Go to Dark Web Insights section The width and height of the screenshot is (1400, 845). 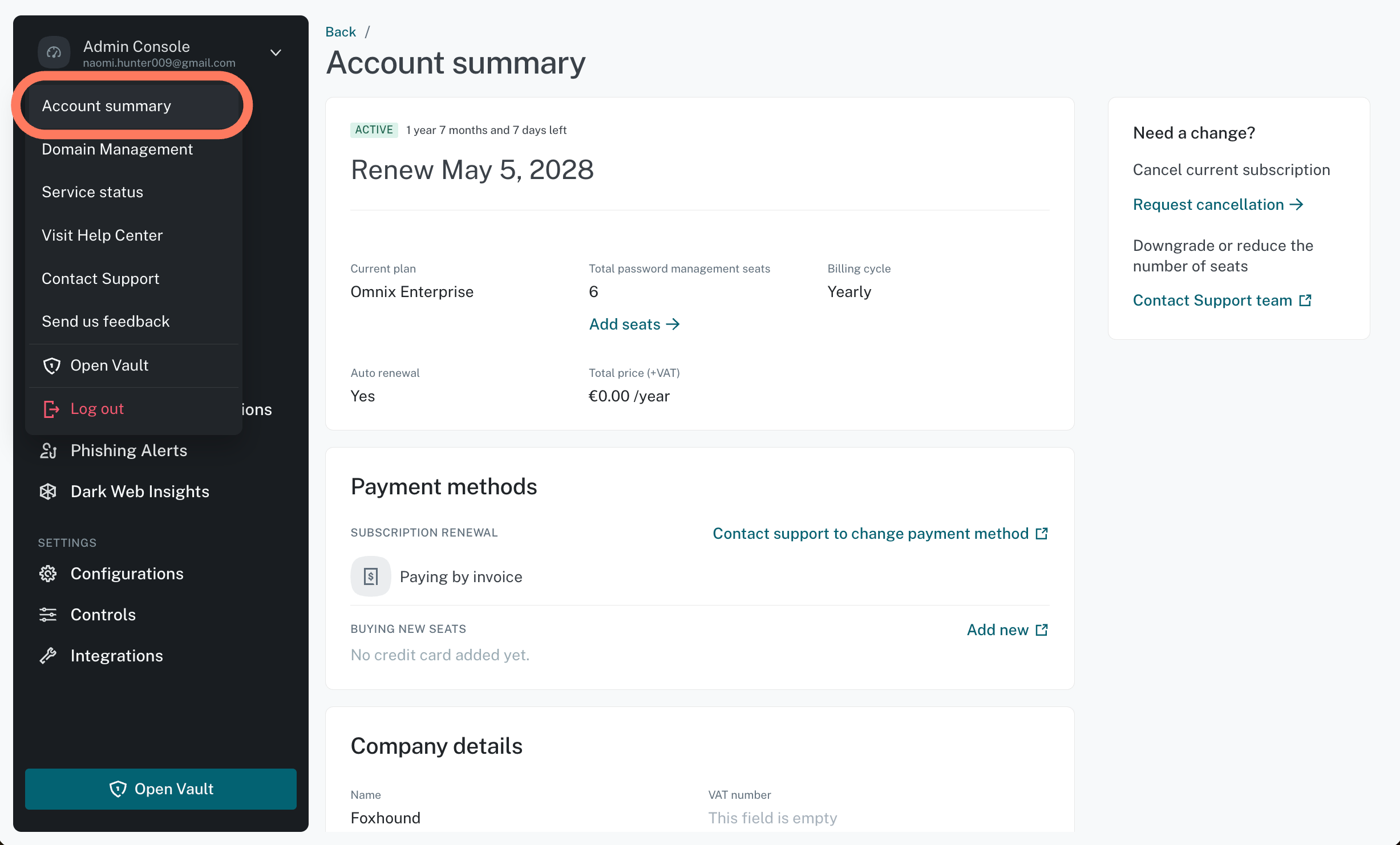coord(140,491)
